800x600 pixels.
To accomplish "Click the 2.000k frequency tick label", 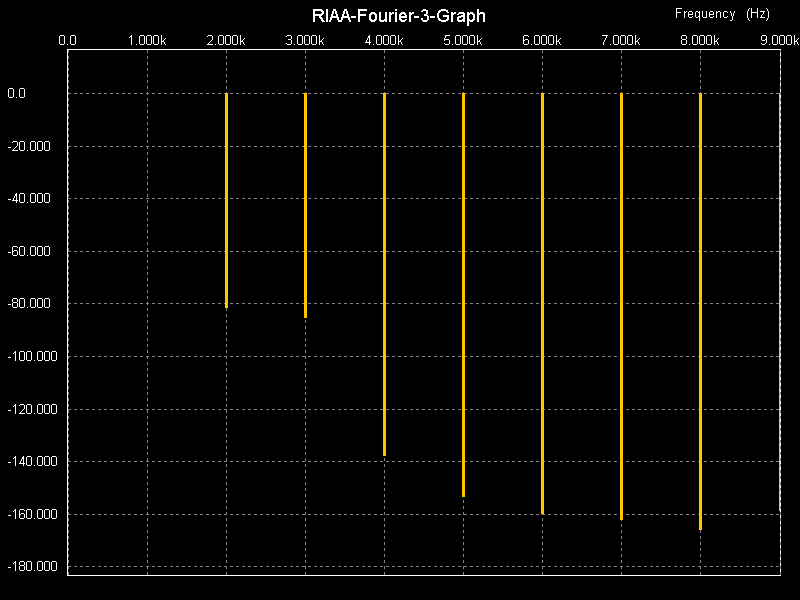I will click(x=226, y=40).
